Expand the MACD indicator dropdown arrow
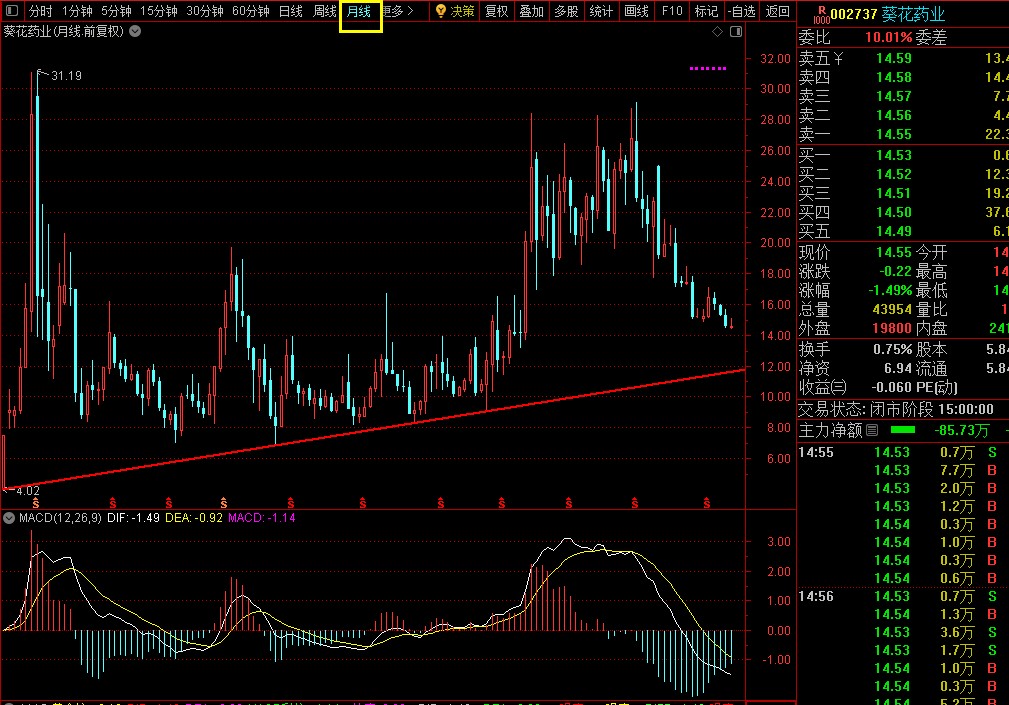The image size is (1009, 705). [x=9, y=518]
